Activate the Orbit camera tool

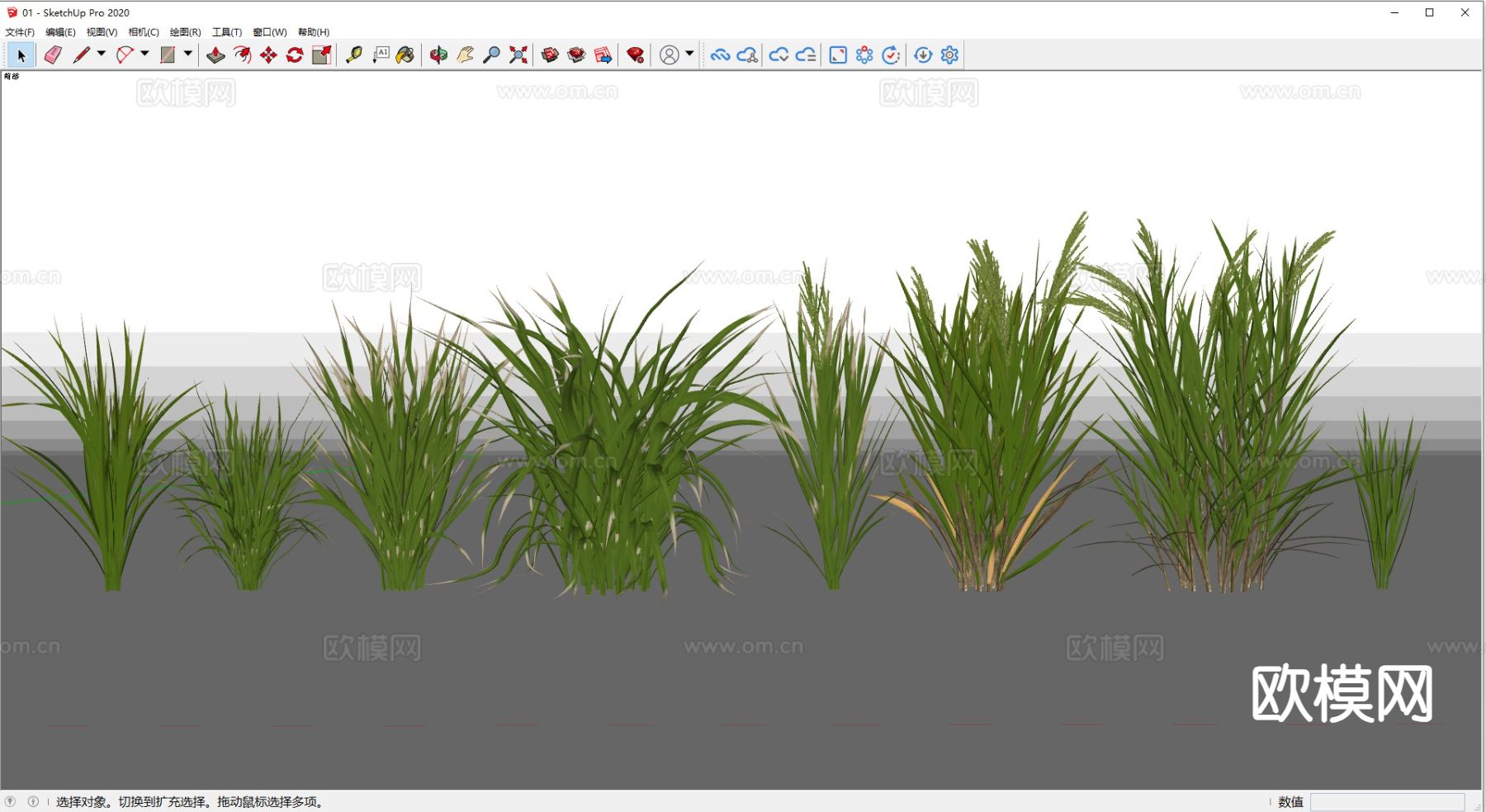click(x=438, y=55)
